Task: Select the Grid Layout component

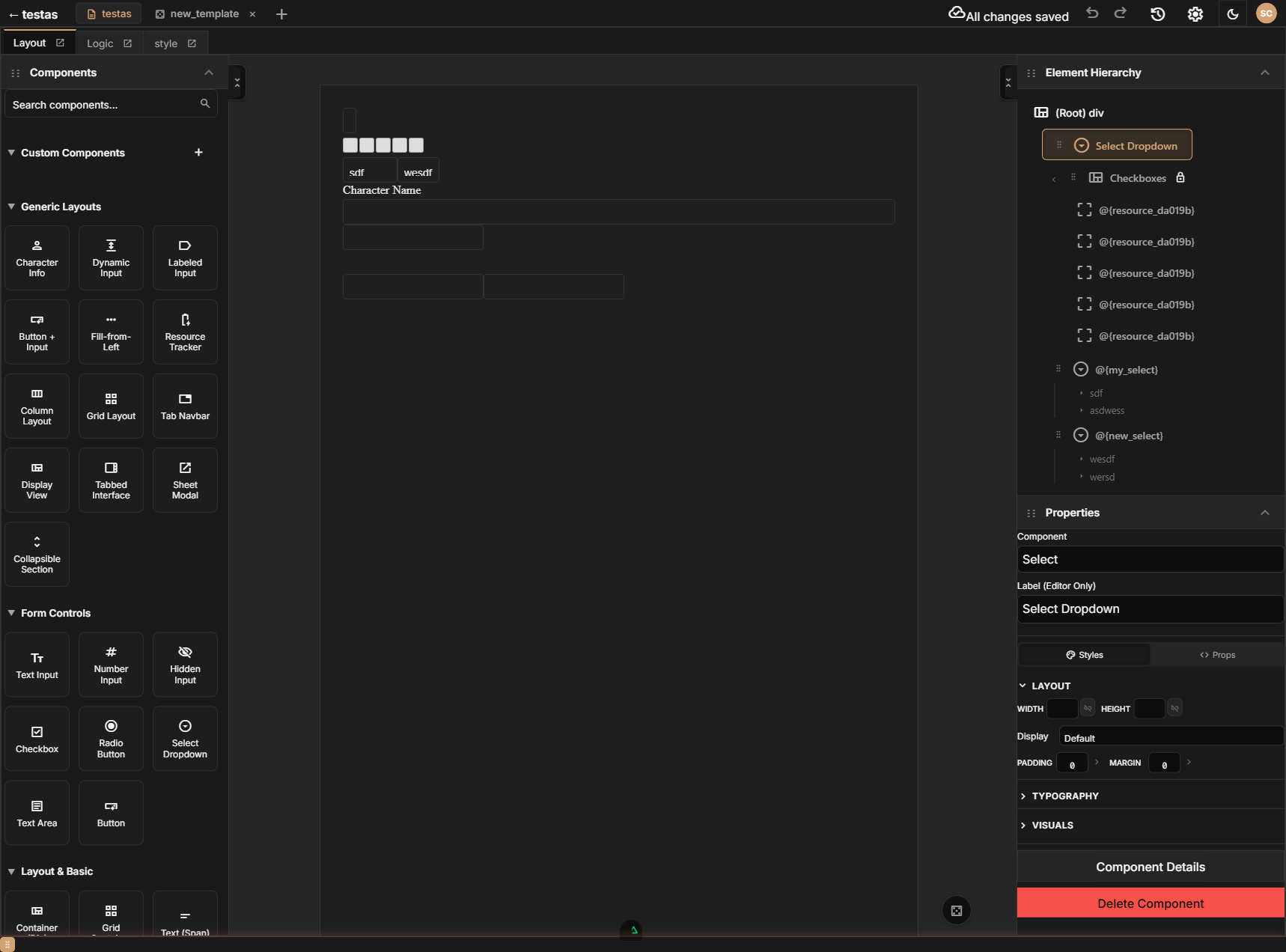Action: tap(111, 406)
